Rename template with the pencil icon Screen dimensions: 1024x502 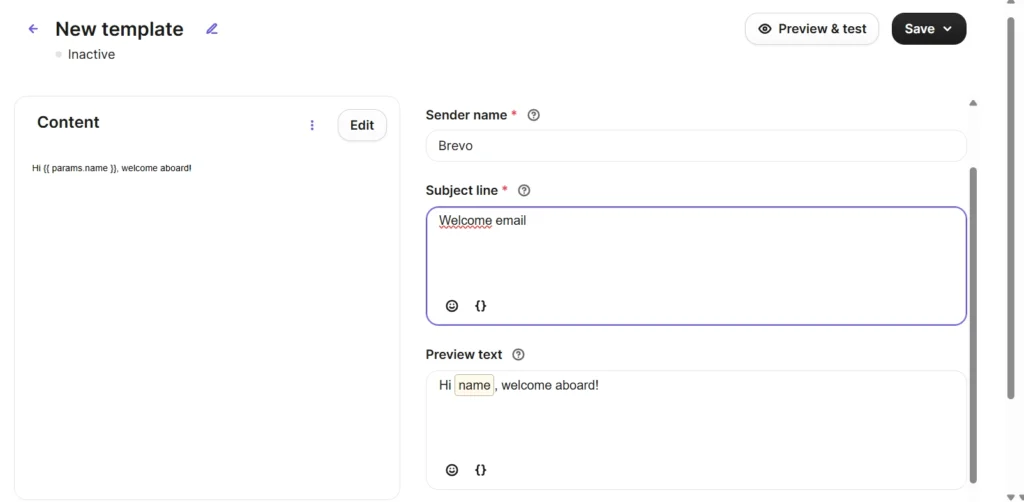[211, 29]
